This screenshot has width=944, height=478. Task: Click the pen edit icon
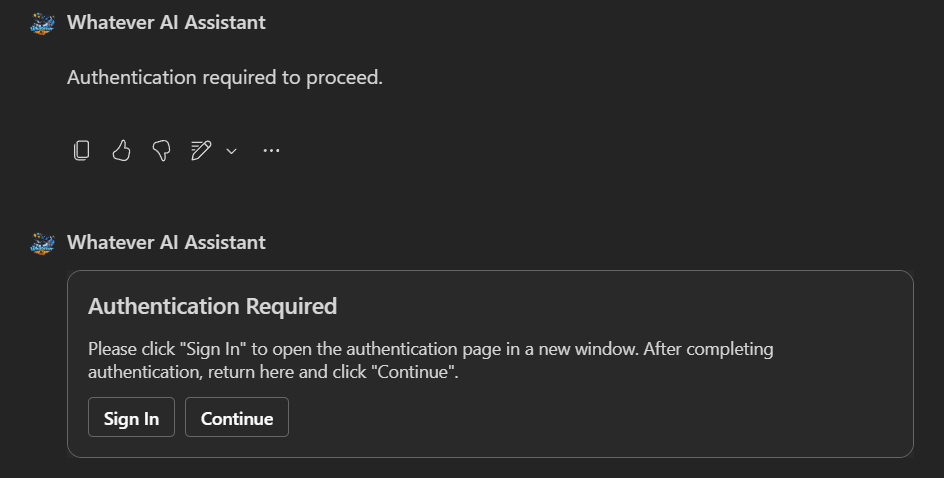pyautogui.click(x=201, y=150)
